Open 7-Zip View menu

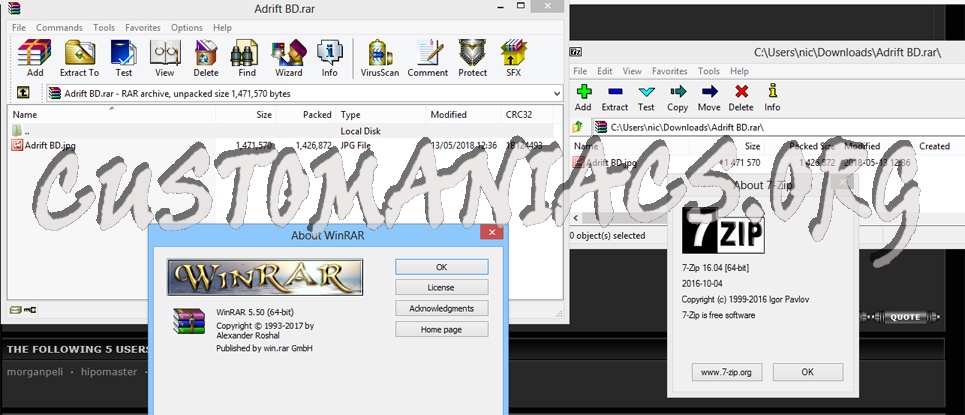pos(632,71)
